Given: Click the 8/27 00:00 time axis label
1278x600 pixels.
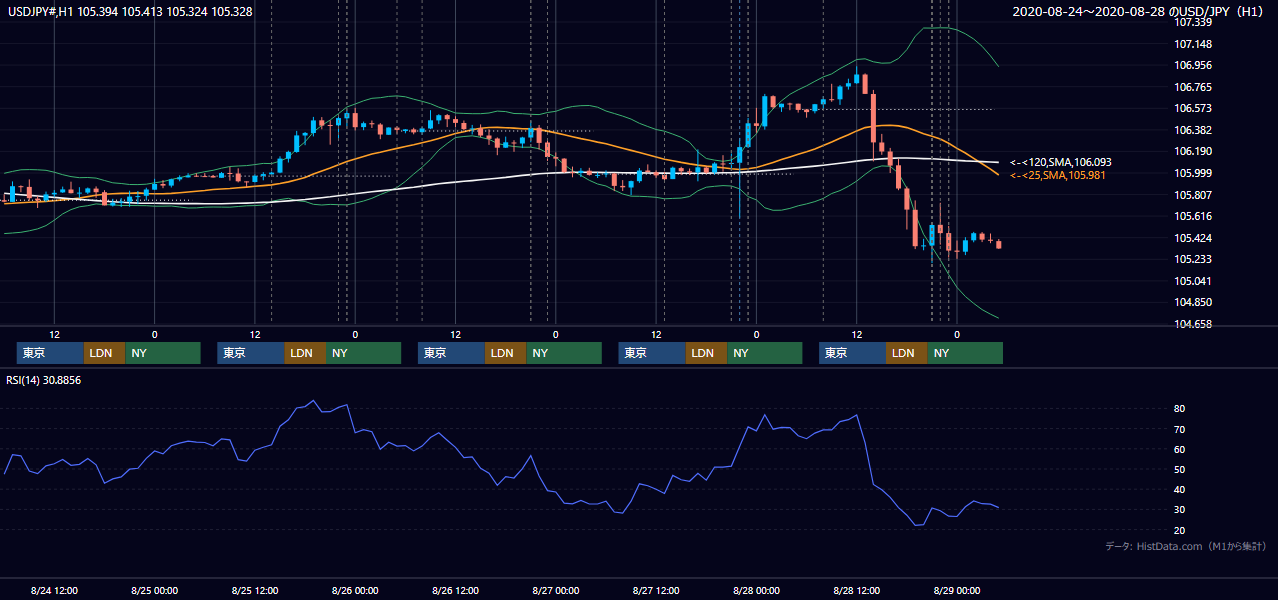Looking at the screenshot, I should coord(555,591).
